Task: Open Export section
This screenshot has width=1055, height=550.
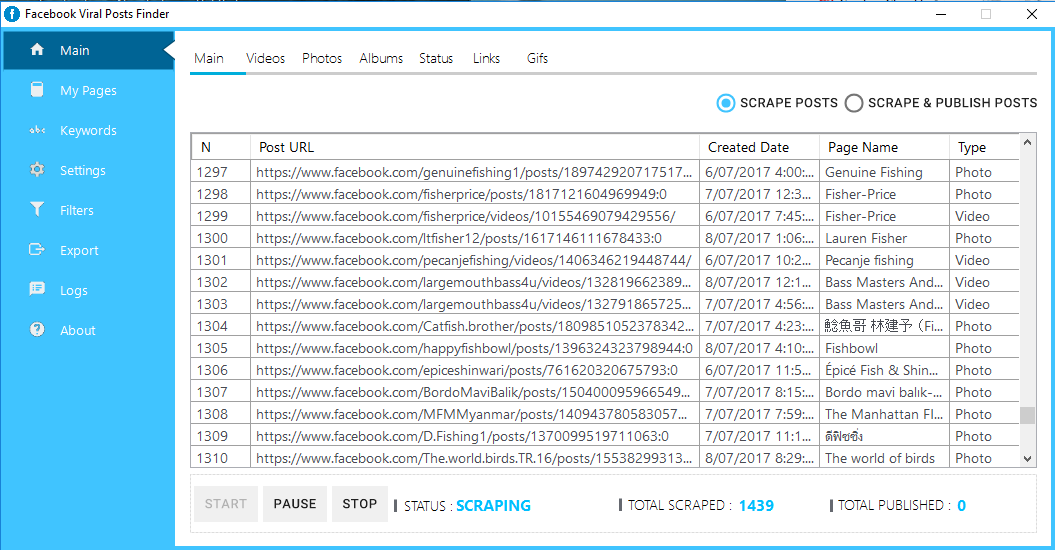Action: (79, 250)
